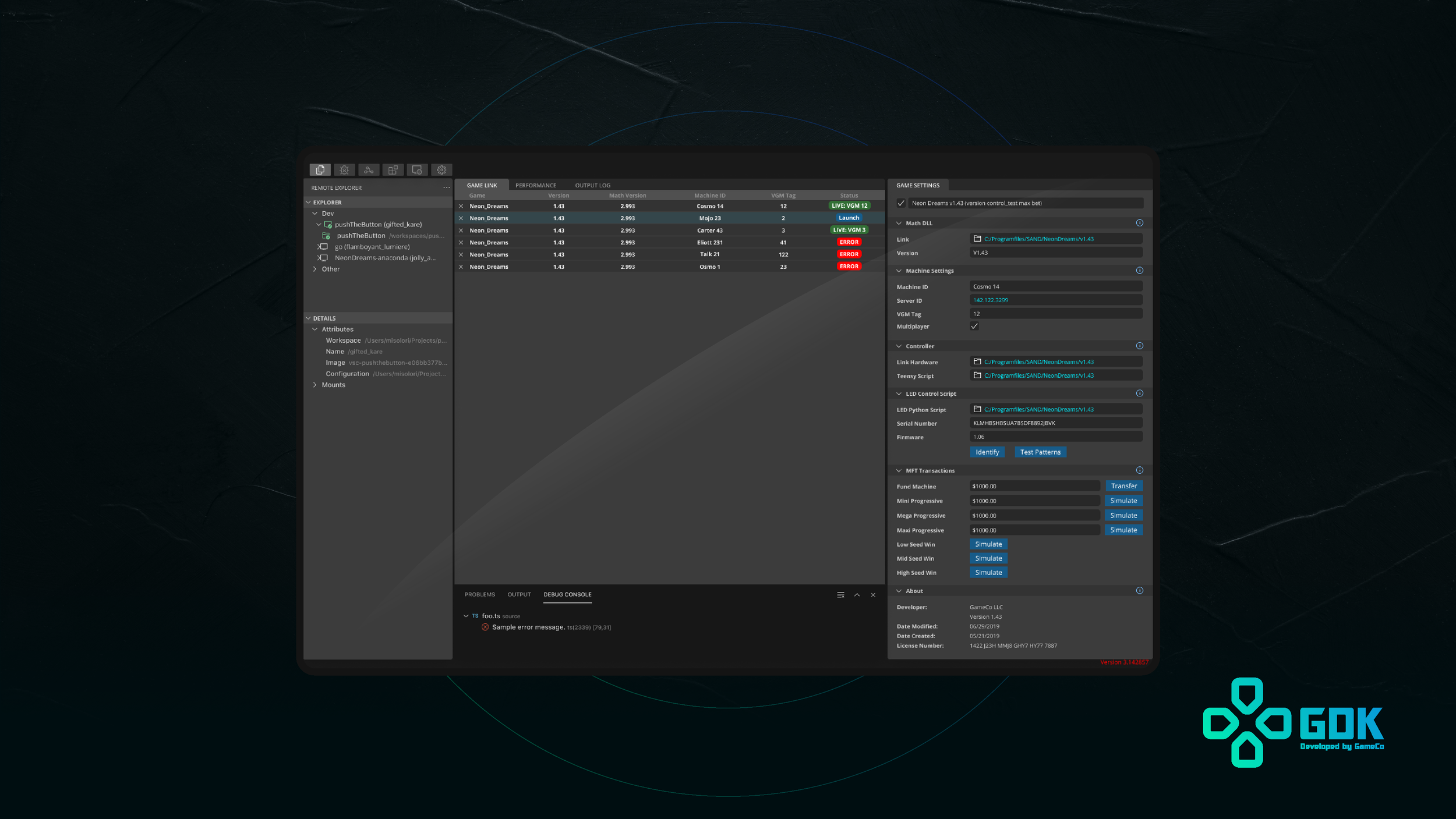Close the bottom debug panel
This screenshot has height=819, width=1456.
[873, 595]
